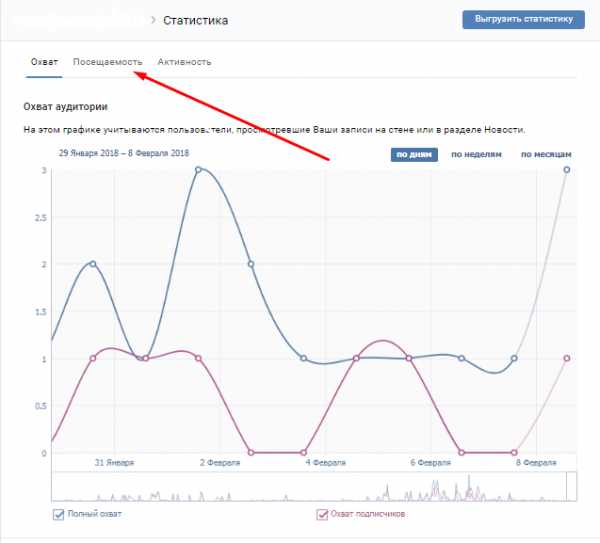Click the 6 Февраля axis label
The image size is (600, 543).
tap(430, 463)
